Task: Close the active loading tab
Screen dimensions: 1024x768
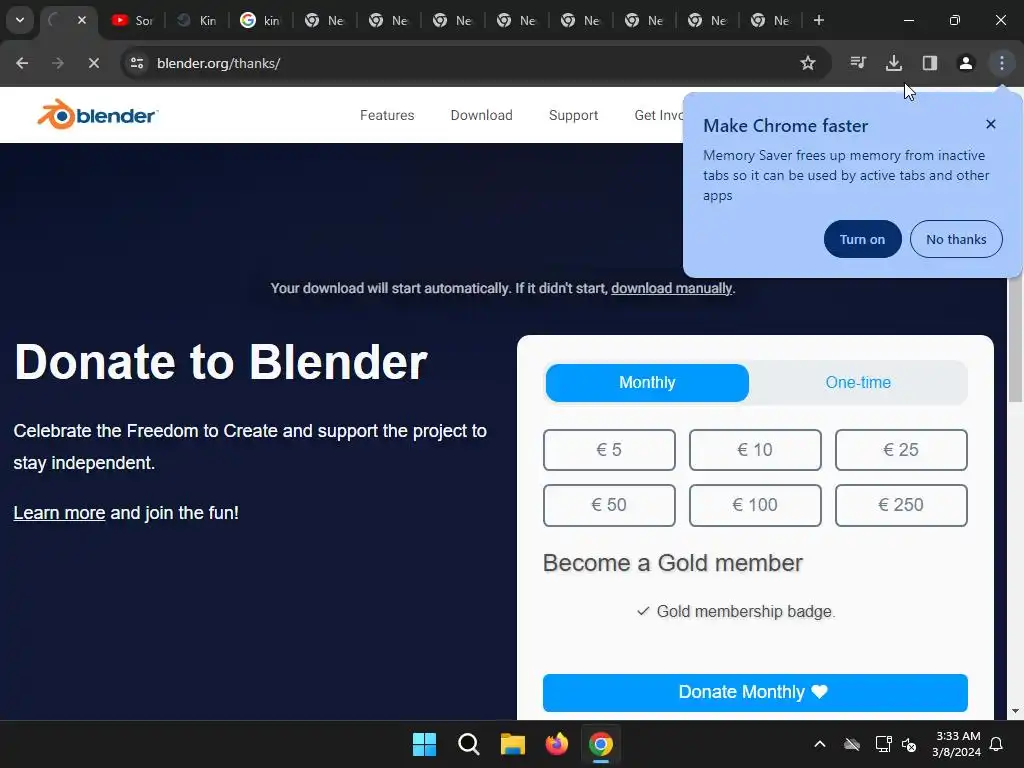Action: (x=82, y=20)
